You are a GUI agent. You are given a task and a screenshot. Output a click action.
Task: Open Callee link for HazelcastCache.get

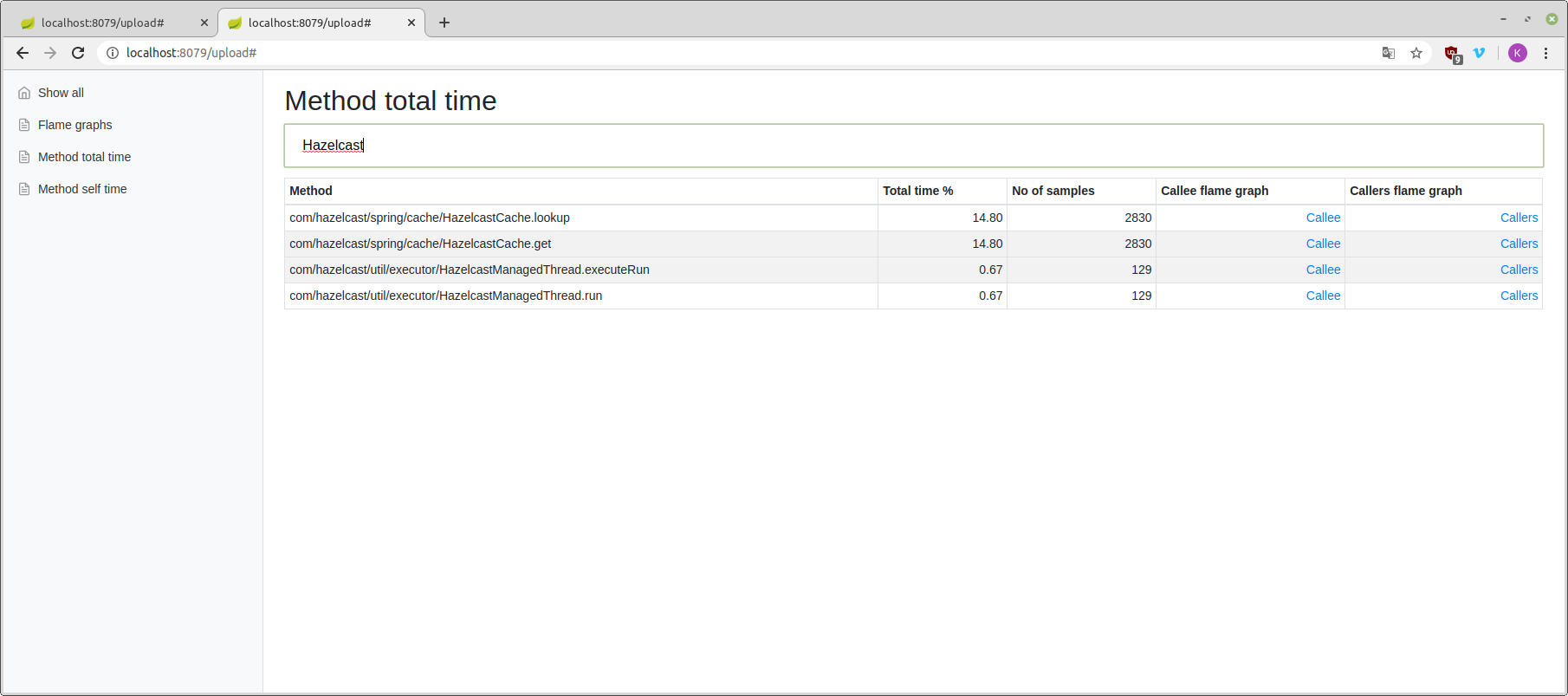[1323, 244]
